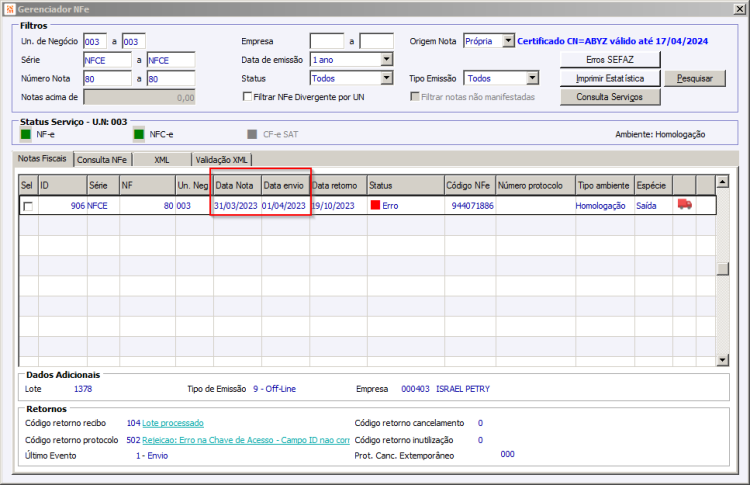This screenshot has width=750, height=485.
Task: Expand the Tipo Emissão dropdown
Action: pos(532,78)
